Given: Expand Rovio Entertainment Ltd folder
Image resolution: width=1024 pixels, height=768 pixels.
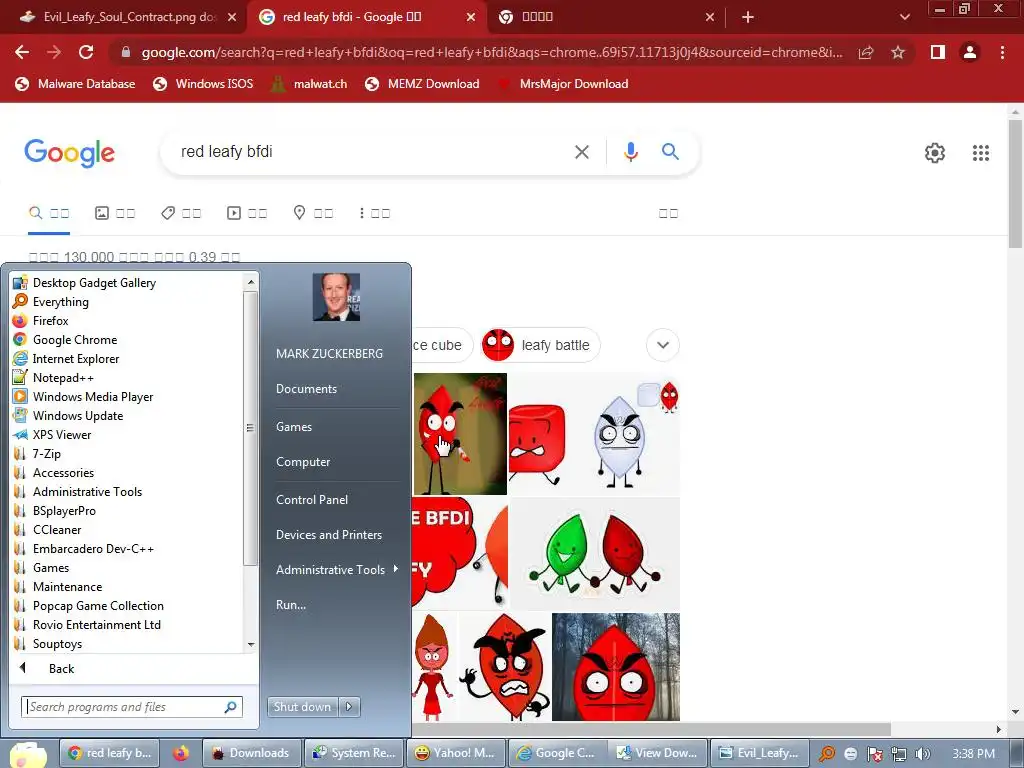Looking at the screenshot, I should click(x=97, y=624).
